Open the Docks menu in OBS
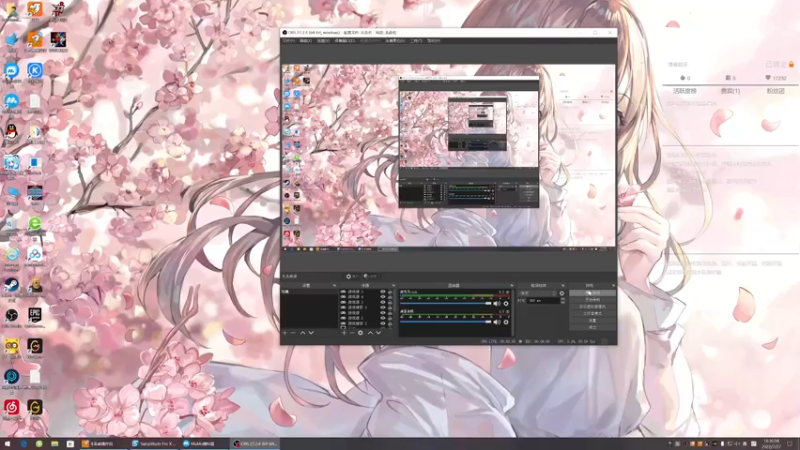The height and width of the screenshot is (450, 800). tap(344, 41)
